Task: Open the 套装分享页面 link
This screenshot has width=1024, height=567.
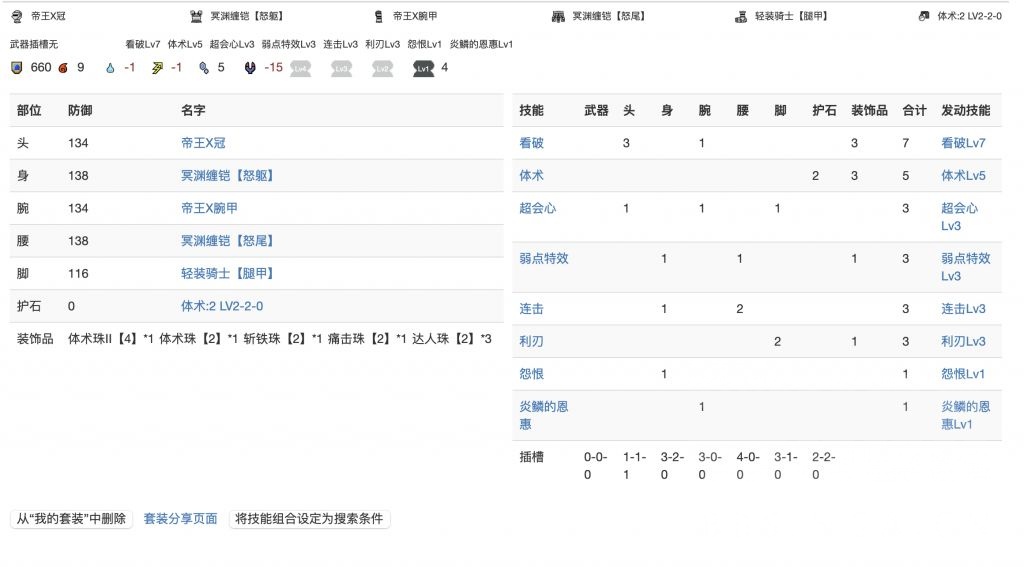Action: 180,519
